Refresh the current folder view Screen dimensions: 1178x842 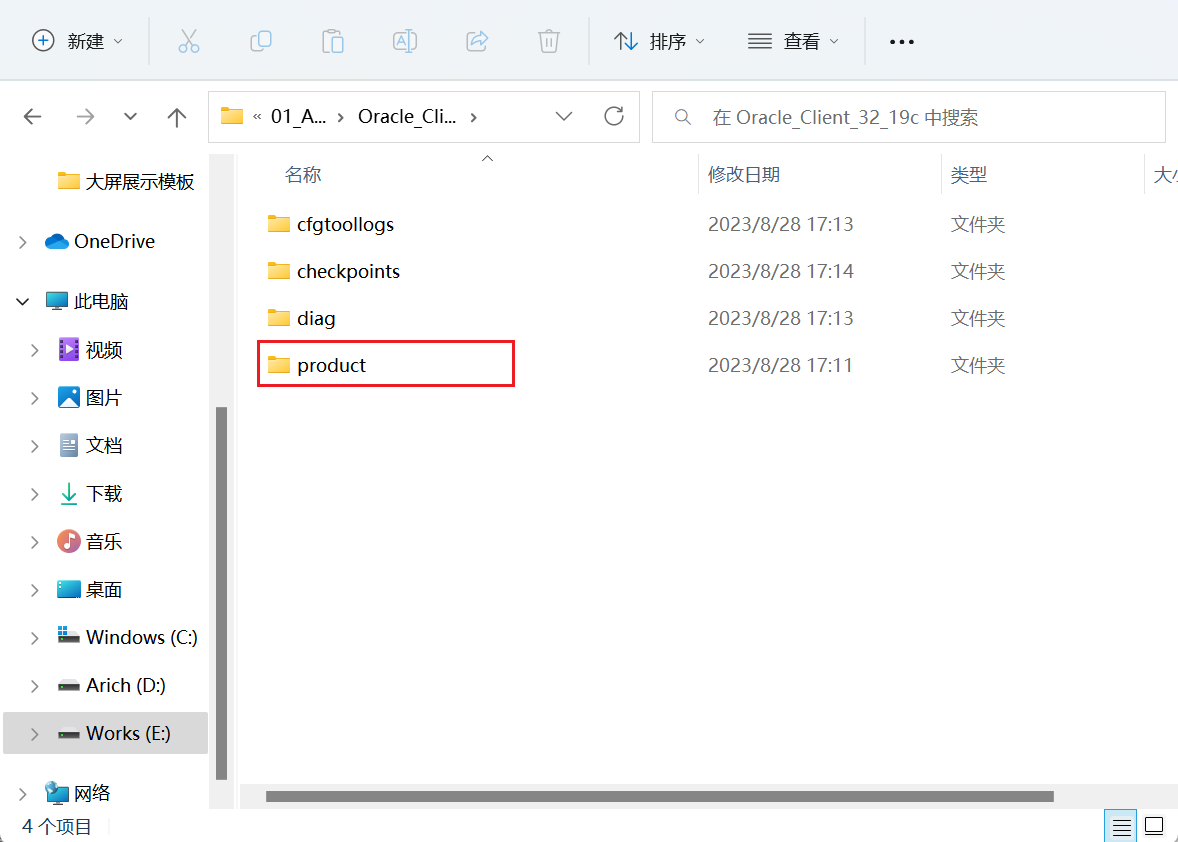pyautogui.click(x=613, y=116)
